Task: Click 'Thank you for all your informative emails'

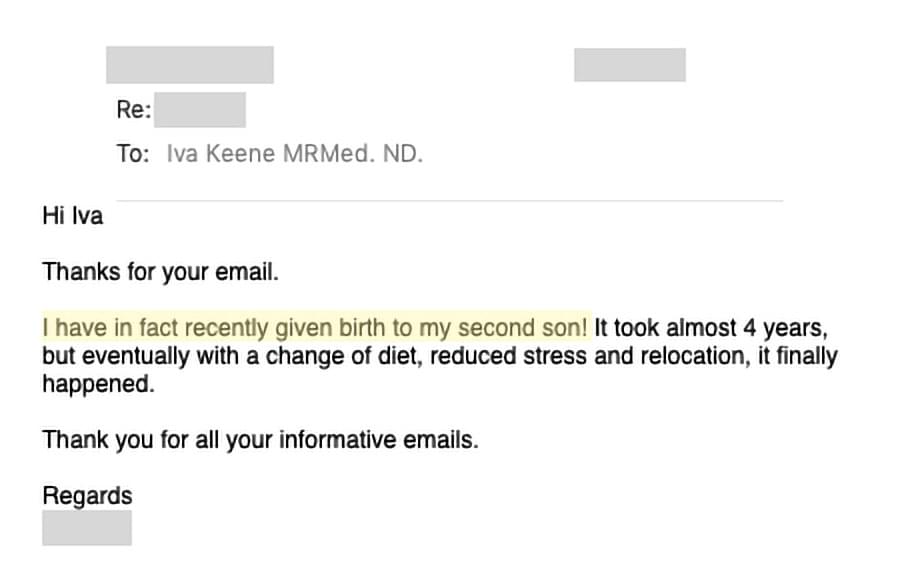Action: (259, 440)
